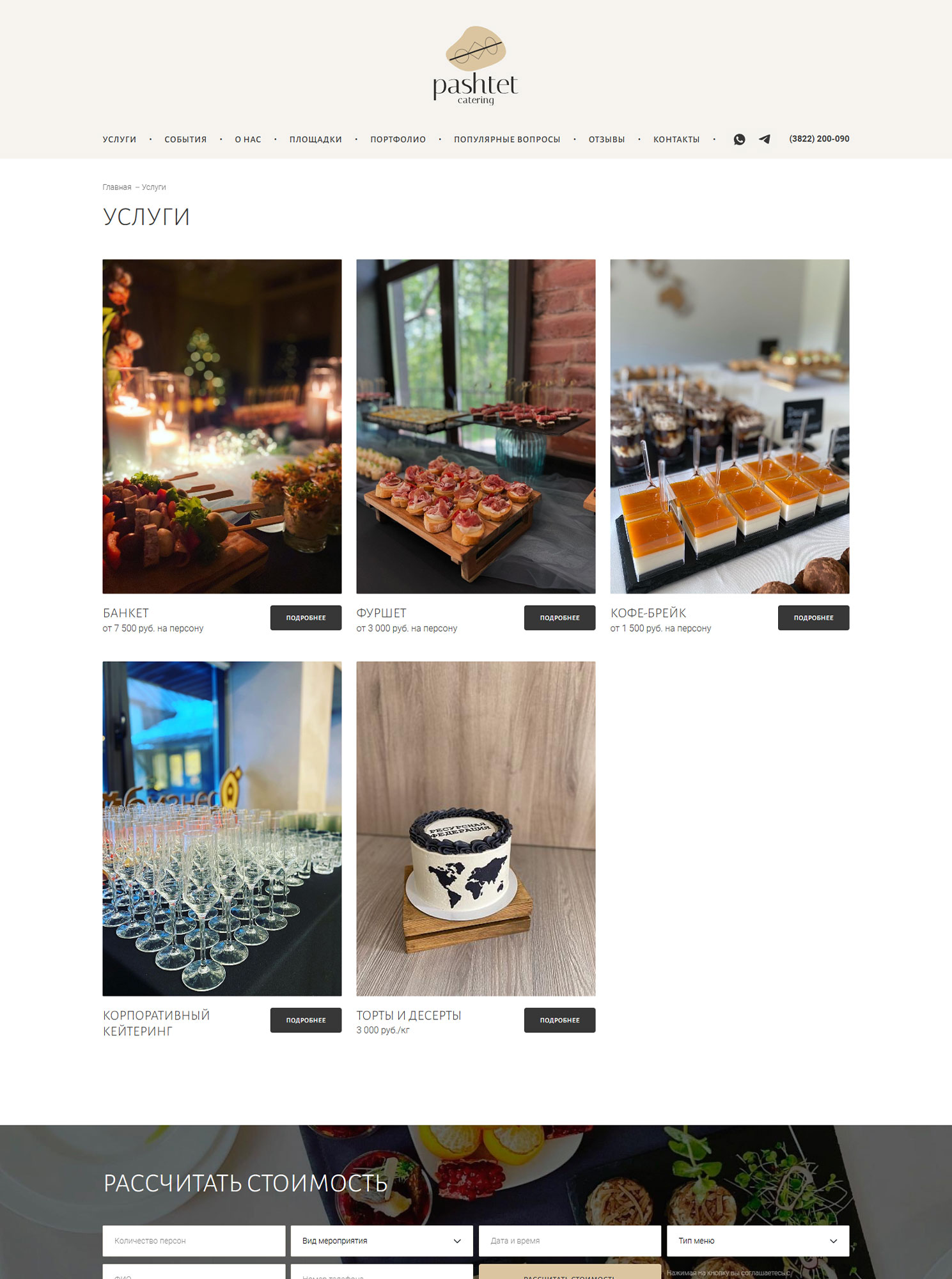Click Подробнее for Торты и десерты

(559, 1020)
